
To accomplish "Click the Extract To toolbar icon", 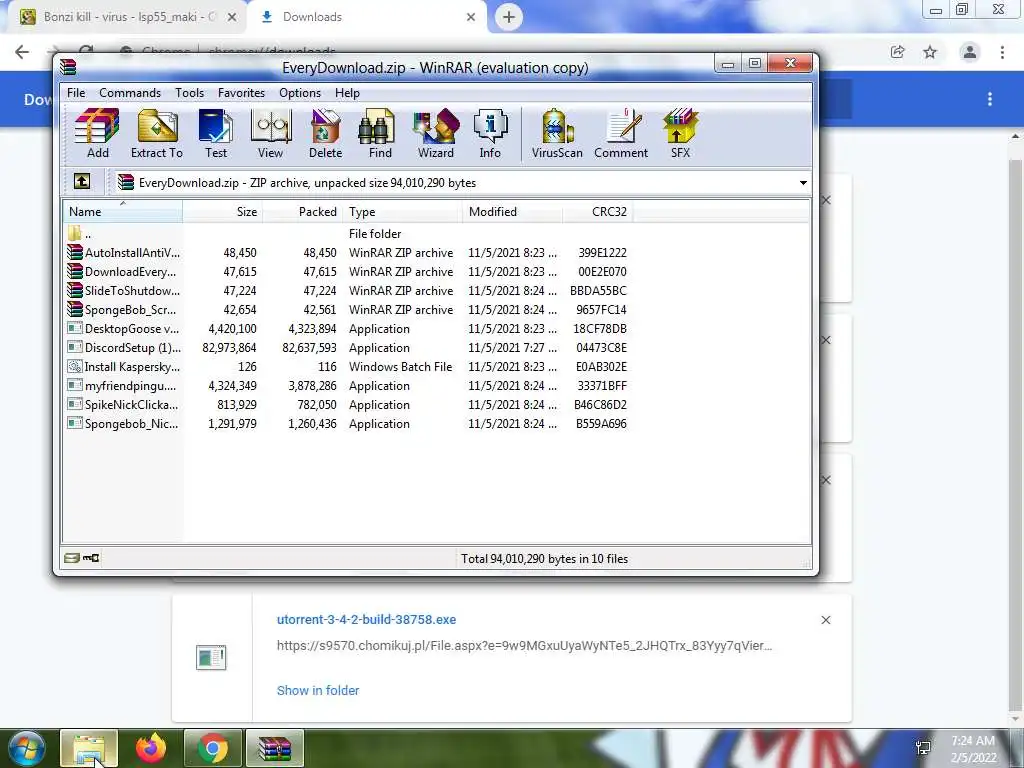I will 157,134.
